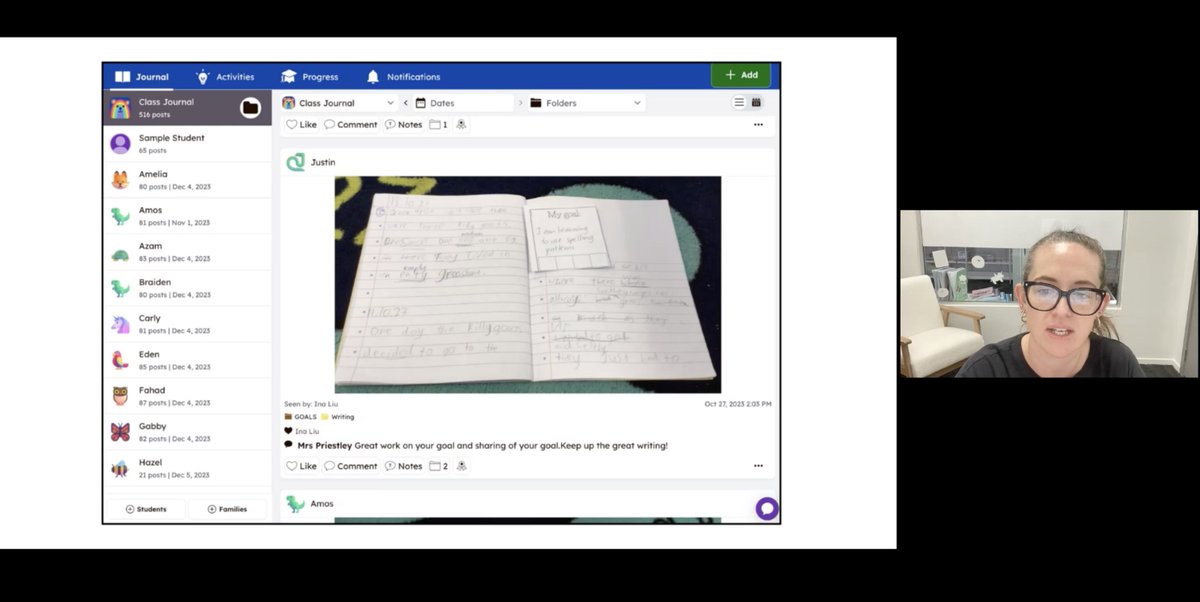Viewport: 1200px width, 602px height.
Task: Click Gabby's butterfly avatar icon
Action: click(120, 432)
